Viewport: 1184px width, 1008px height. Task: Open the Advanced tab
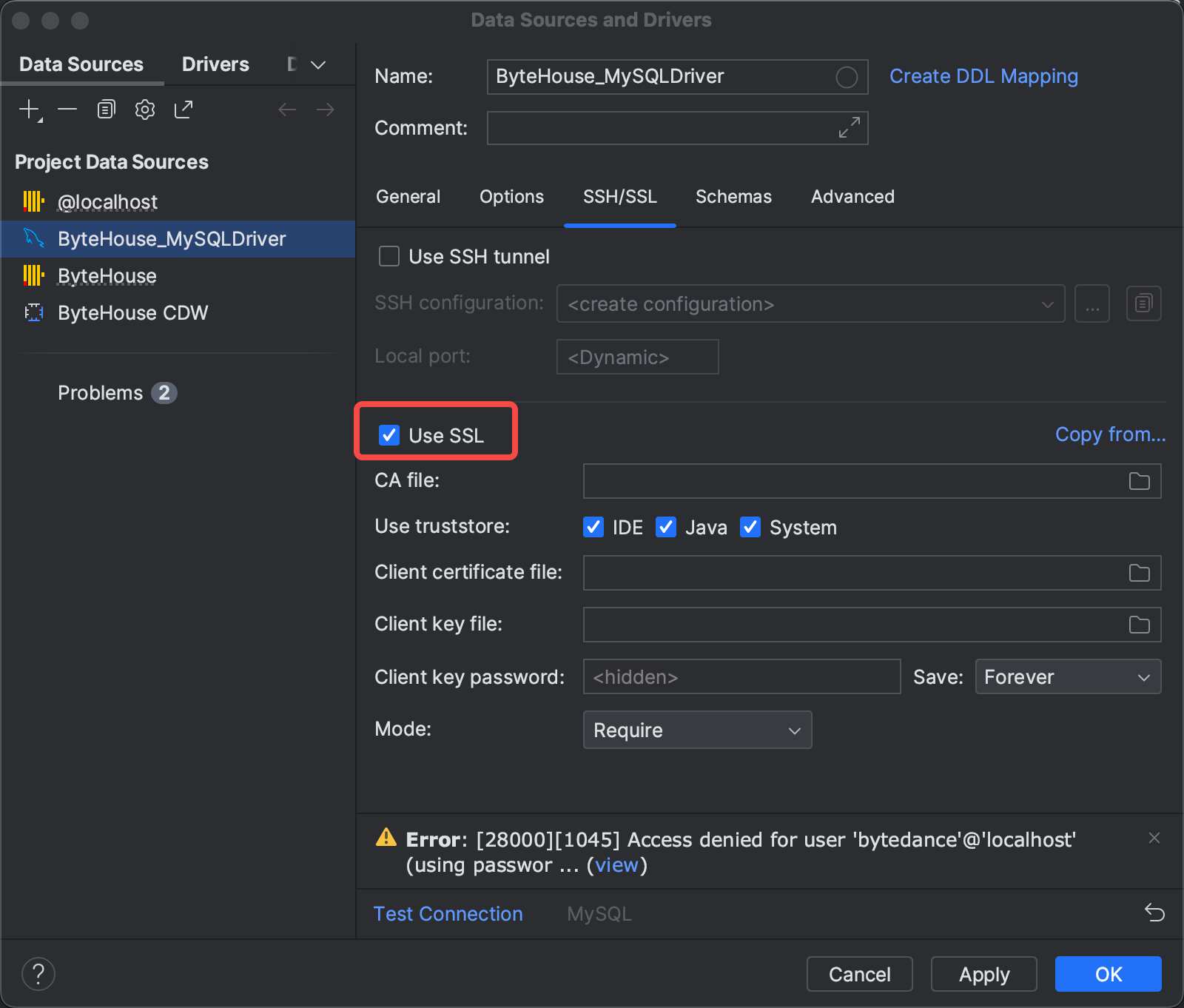[x=852, y=196]
